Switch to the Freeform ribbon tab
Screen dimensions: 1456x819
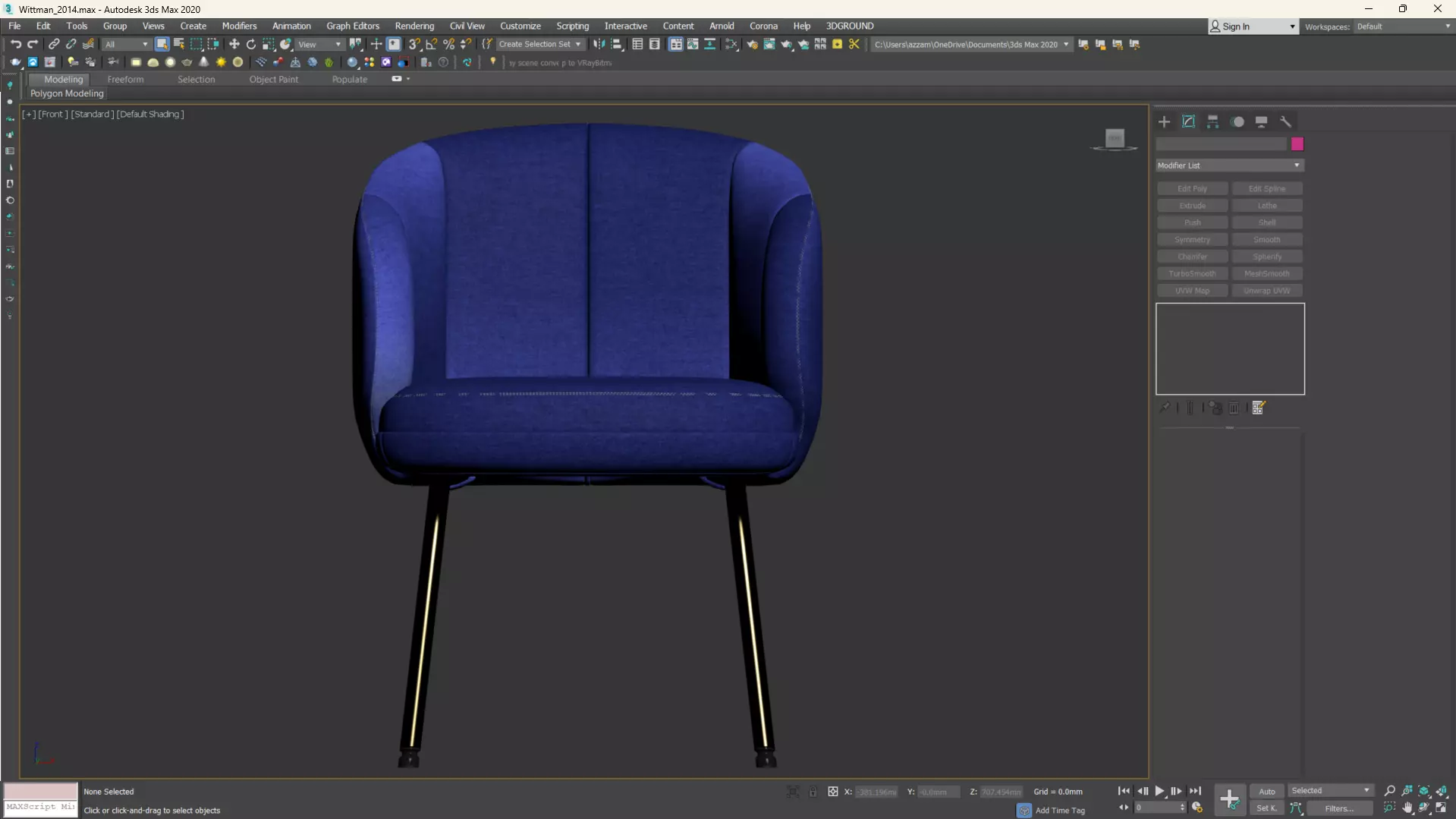coord(125,79)
